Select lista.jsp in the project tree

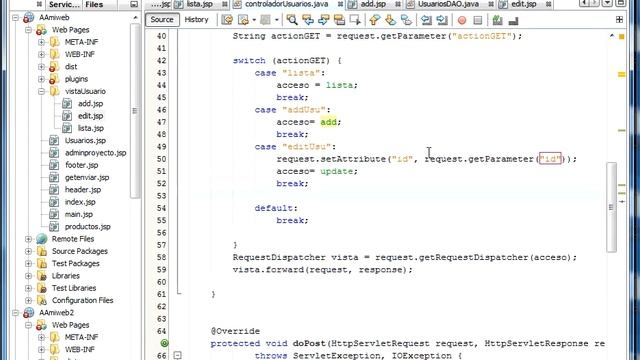91,128
